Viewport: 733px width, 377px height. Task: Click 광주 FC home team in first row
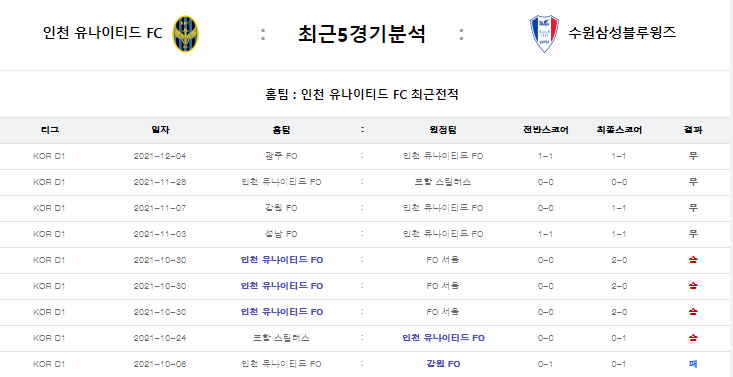(281, 156)
